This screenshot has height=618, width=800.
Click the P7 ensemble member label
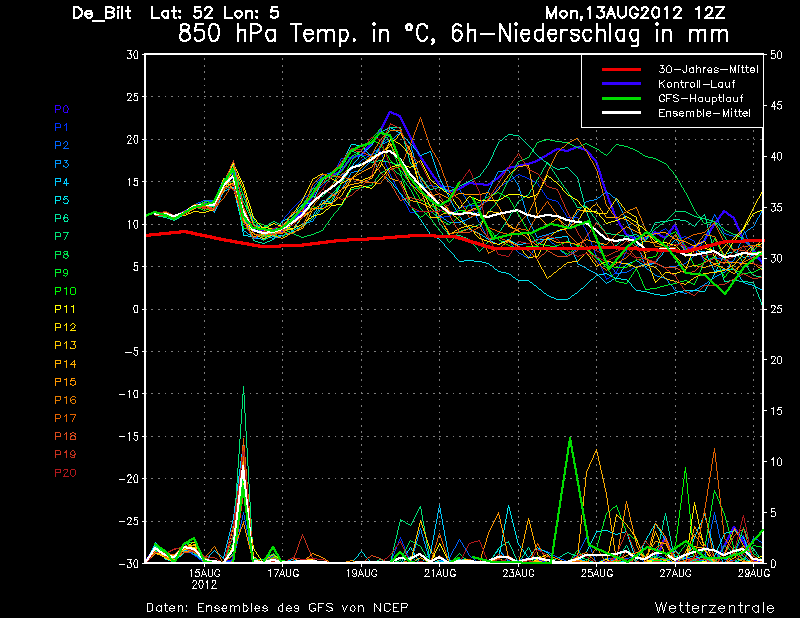[62, 236]
